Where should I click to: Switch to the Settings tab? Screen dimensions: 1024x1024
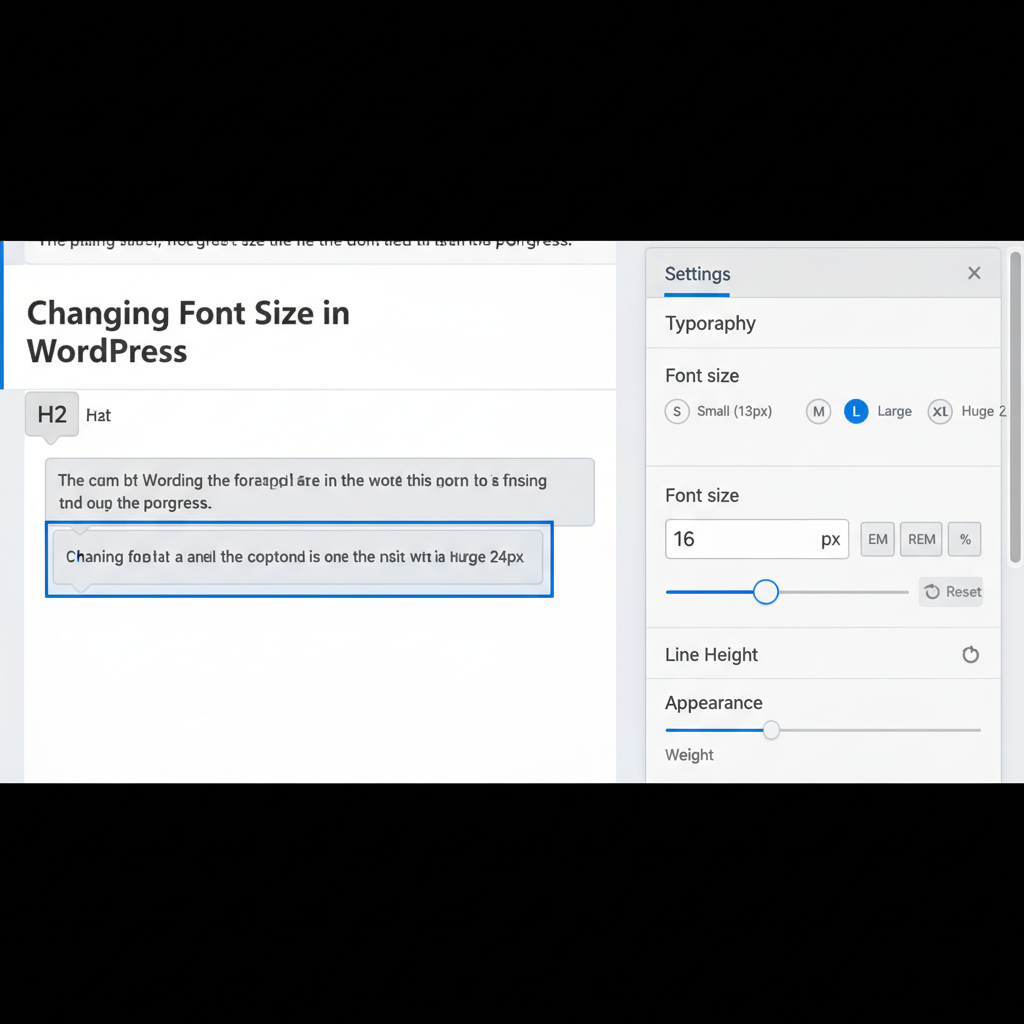click(x=697, y=274)
